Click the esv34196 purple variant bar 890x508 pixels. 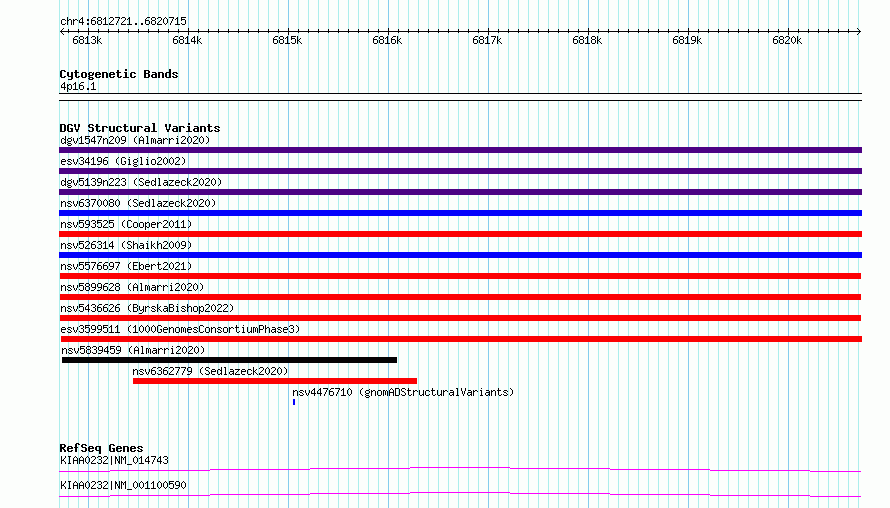click(460, 171)
